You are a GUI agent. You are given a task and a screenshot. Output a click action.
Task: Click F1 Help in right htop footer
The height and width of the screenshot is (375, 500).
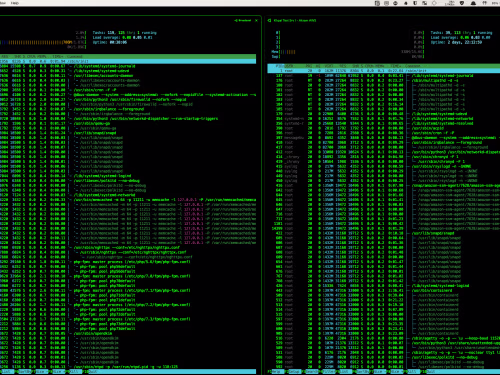(x=276, y=371)
